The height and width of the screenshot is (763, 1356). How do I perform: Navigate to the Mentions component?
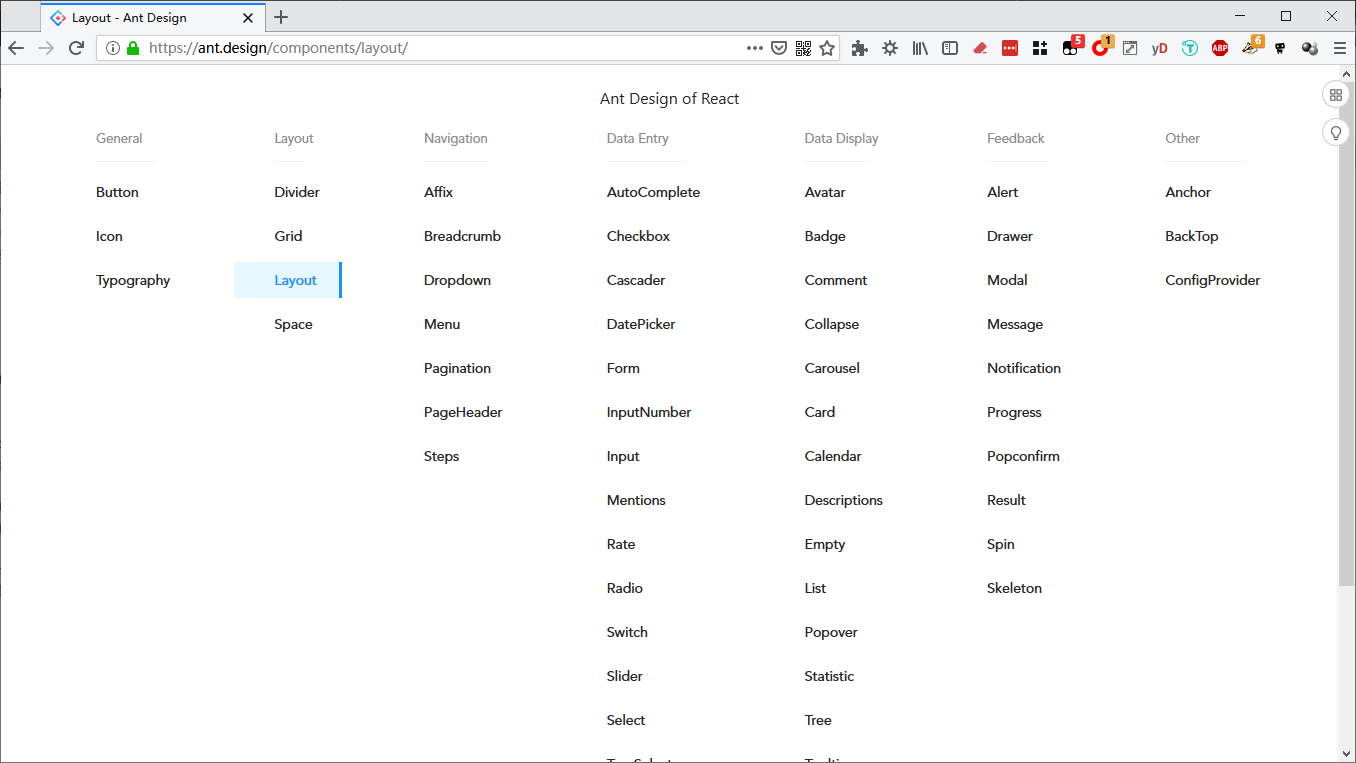[636, 500]
